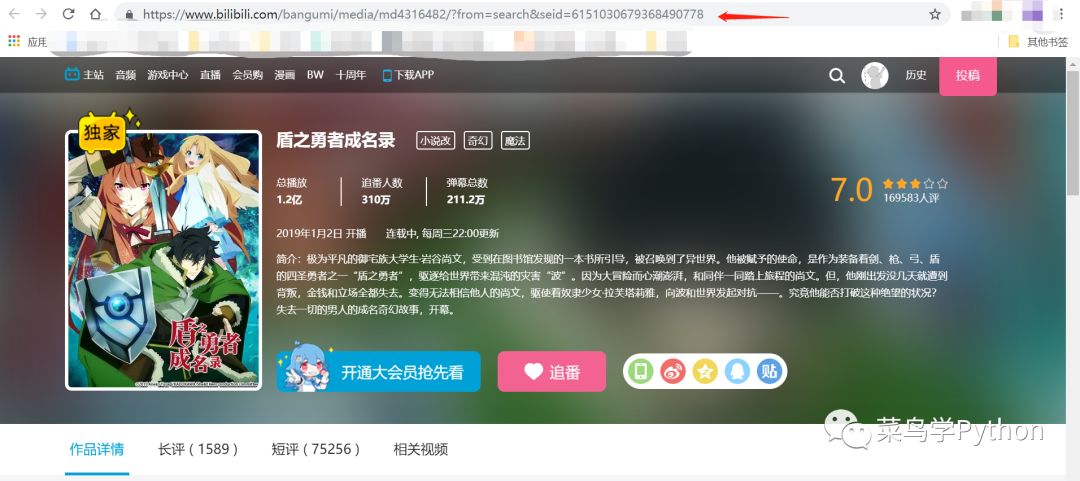Open the 直播 live section
Screen dimensions: 1080x481
[x=210, y=74]
